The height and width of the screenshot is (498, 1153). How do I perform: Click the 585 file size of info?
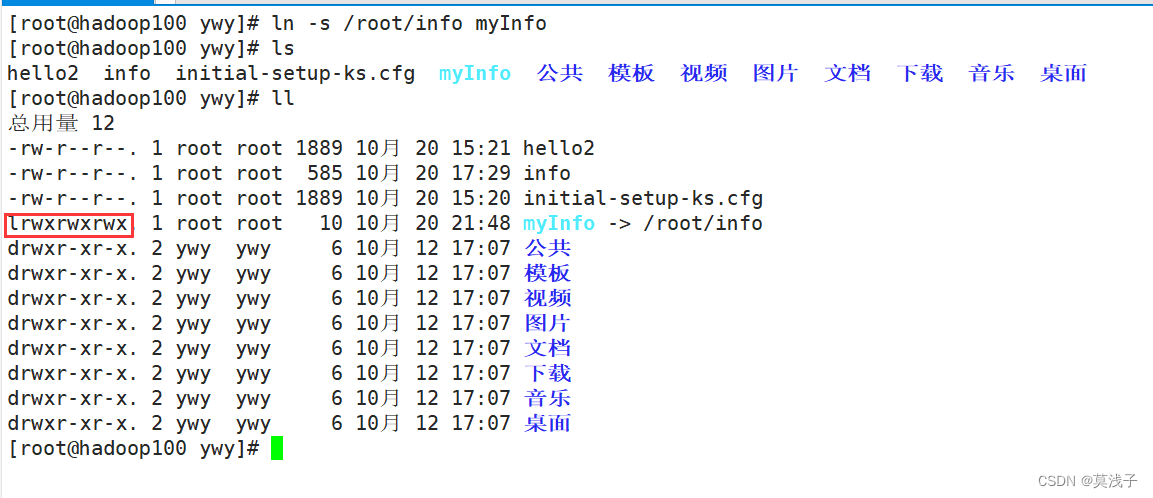(x=326, y=174)
